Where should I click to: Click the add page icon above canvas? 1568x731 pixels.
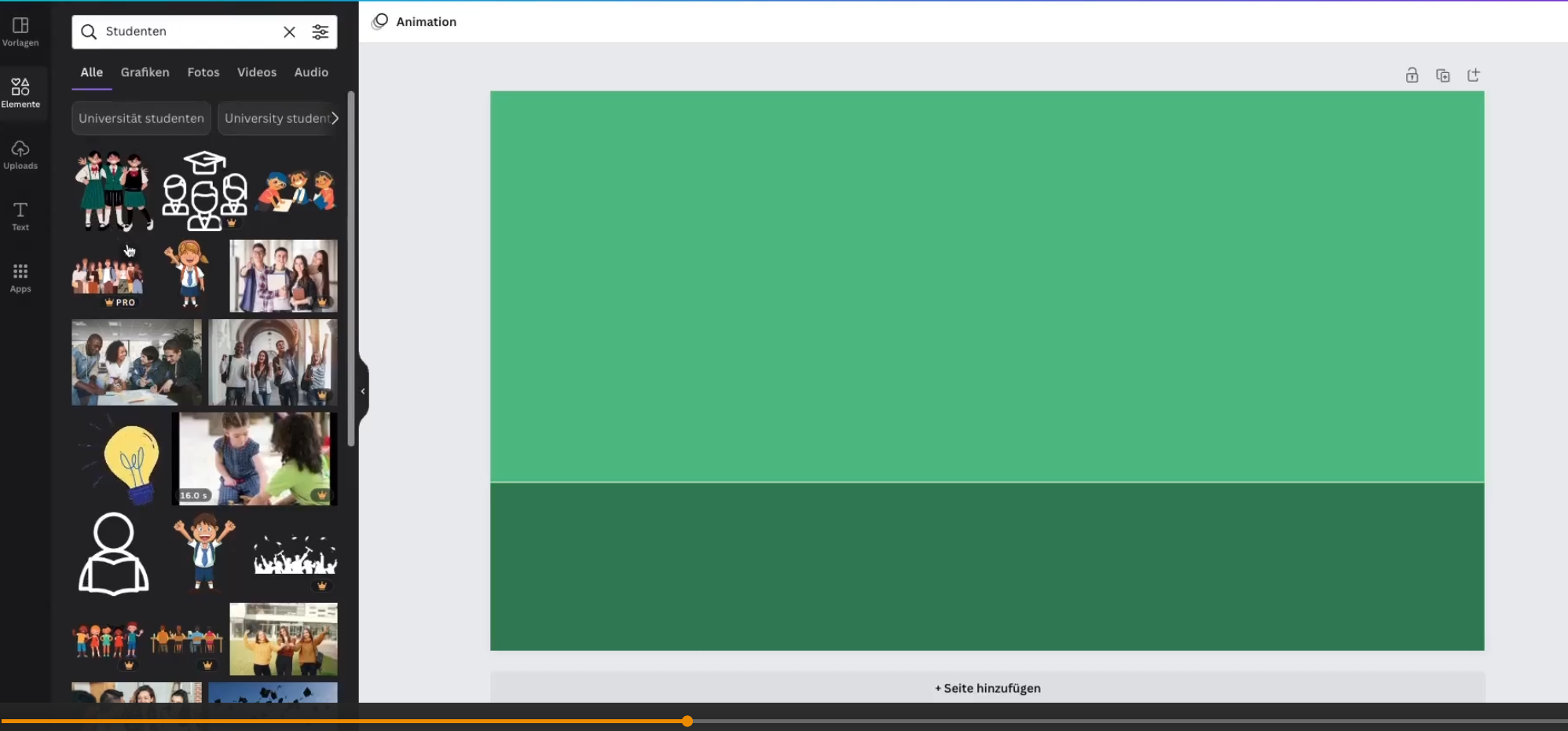tap(1473, 75)
